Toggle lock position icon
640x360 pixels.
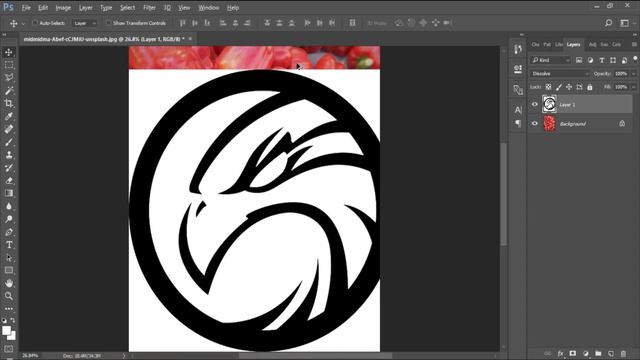tap(569, 87)
